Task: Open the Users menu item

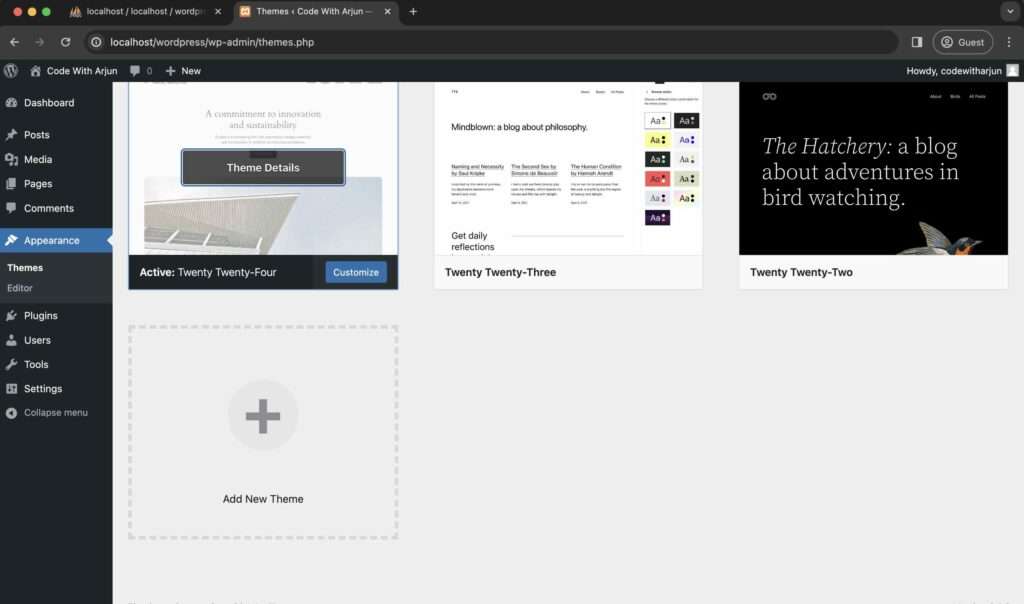Action: 56,340
